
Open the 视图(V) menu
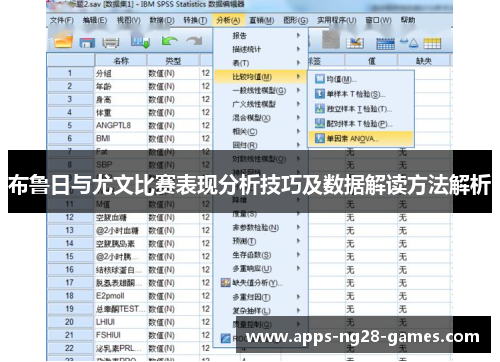click(x=128, y=20)
